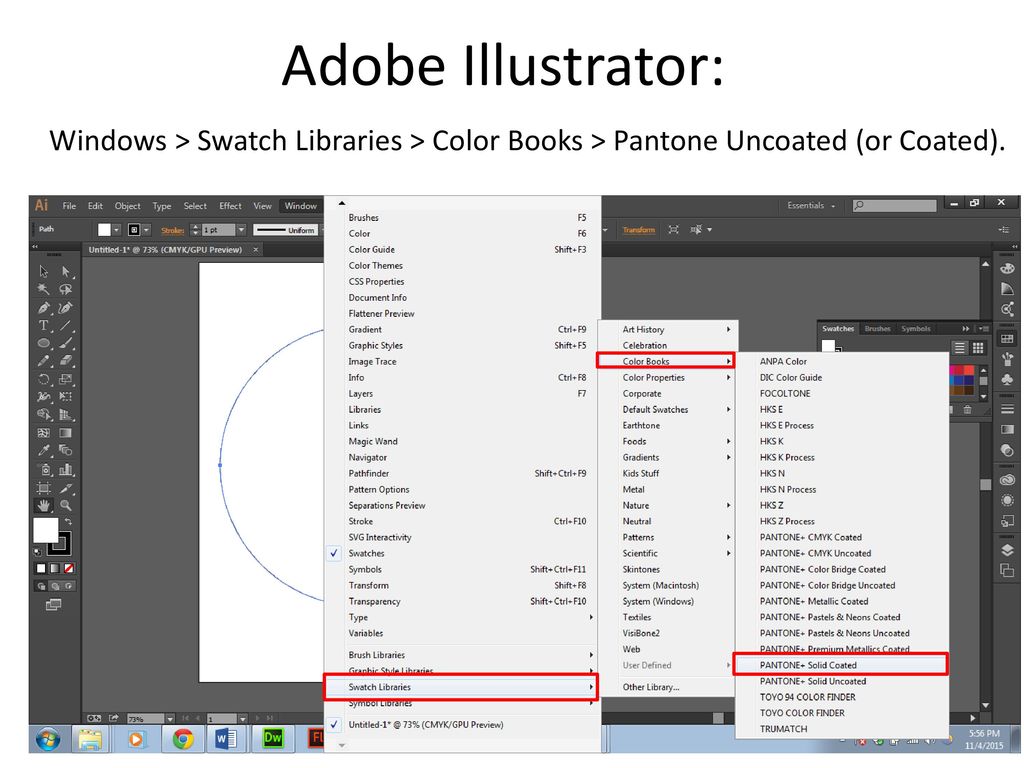Select the Hand tool
Viewport: 1024px width, 768px height.
(x=44, y=505)
